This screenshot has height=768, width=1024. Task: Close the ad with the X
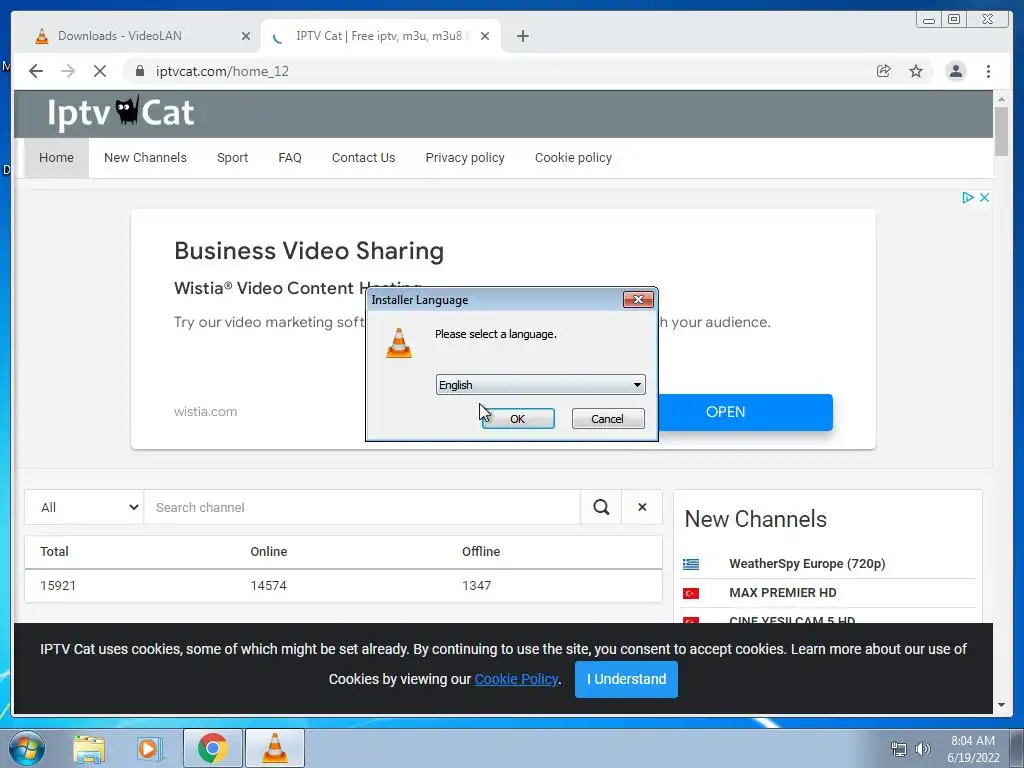[x=984, y=197]
